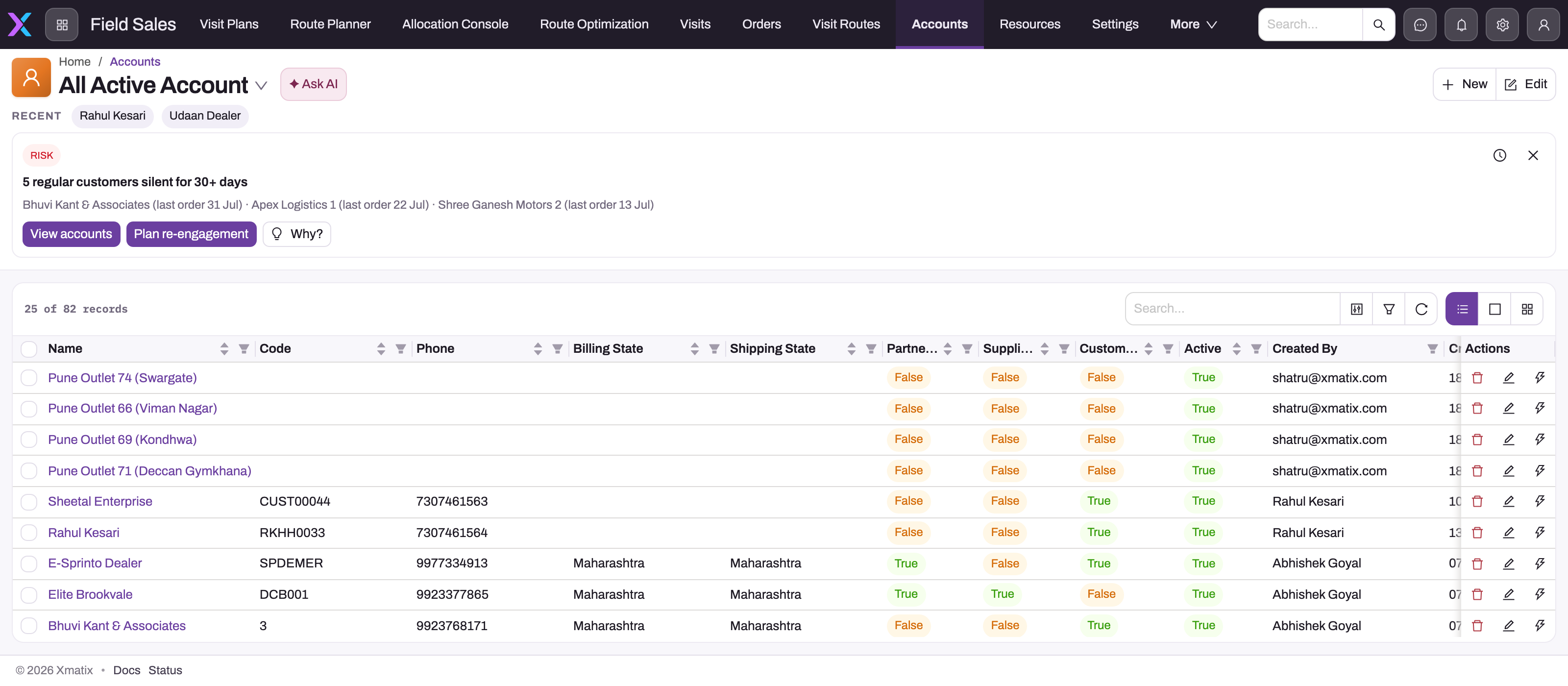Open the user profile icon

pyautogui.click(x=1543, y=24)
